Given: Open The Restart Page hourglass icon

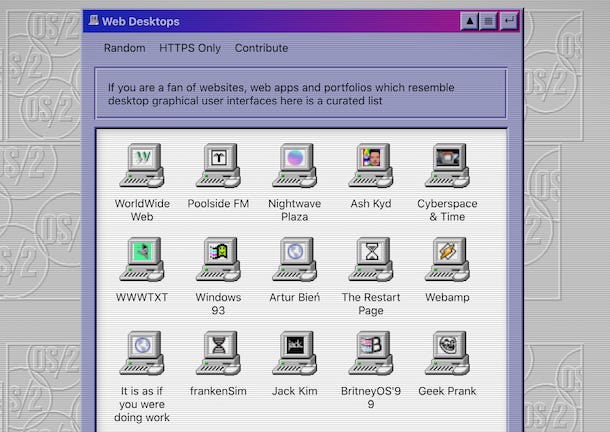Looking at the screenshot, I should click(x=371, y=259).
